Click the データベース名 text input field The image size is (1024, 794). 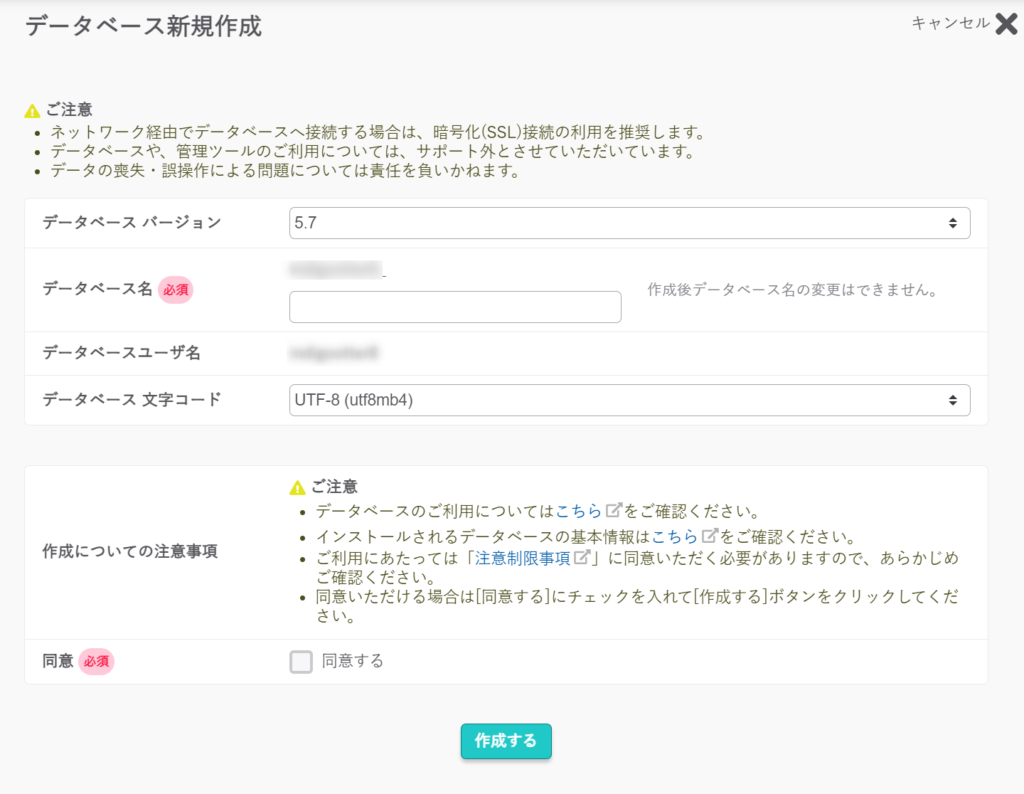click(x=455, y=307)
